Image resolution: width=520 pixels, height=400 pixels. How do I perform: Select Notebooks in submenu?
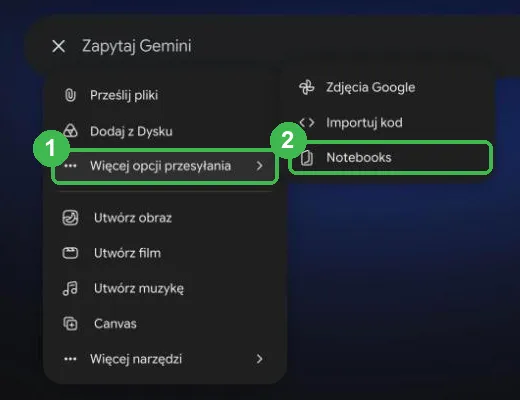[x=390, y=158]
